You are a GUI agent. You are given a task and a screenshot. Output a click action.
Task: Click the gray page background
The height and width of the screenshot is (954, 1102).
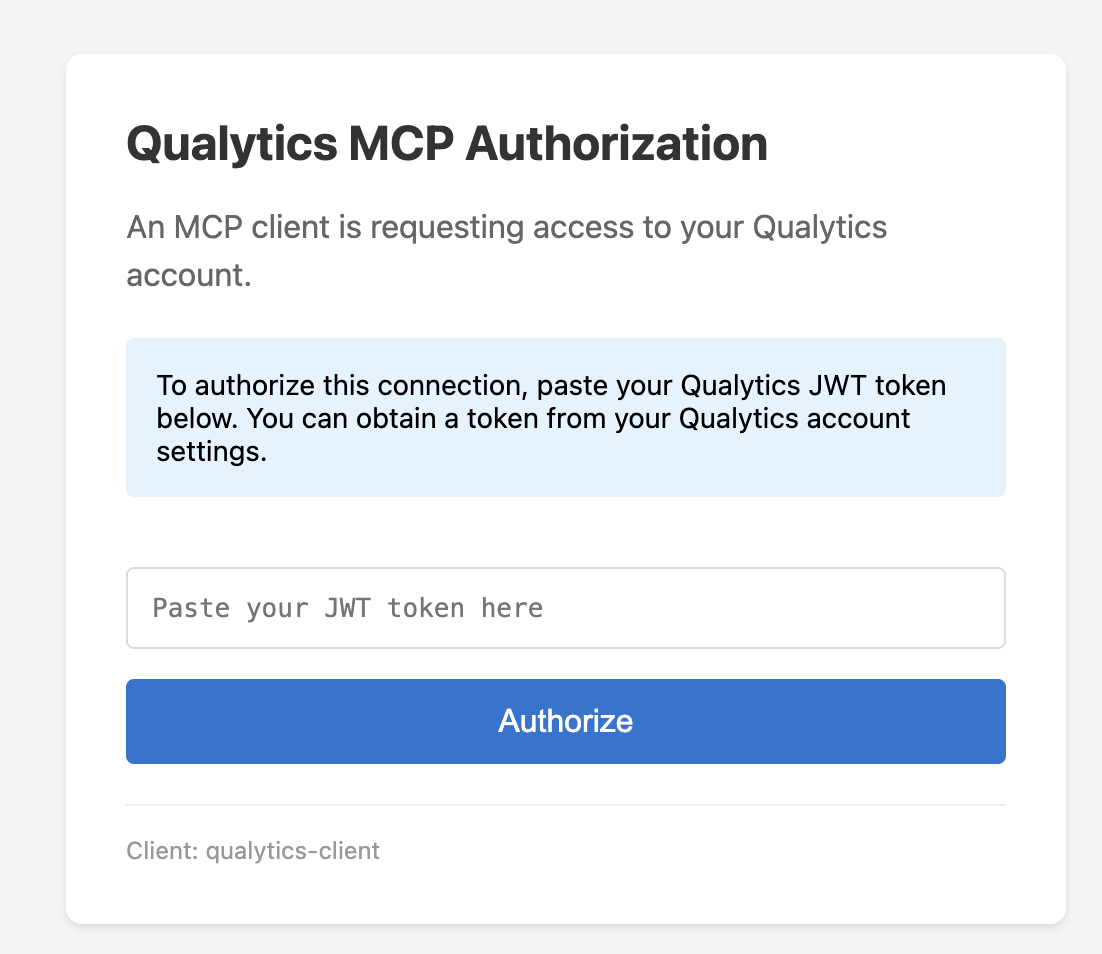30,477
